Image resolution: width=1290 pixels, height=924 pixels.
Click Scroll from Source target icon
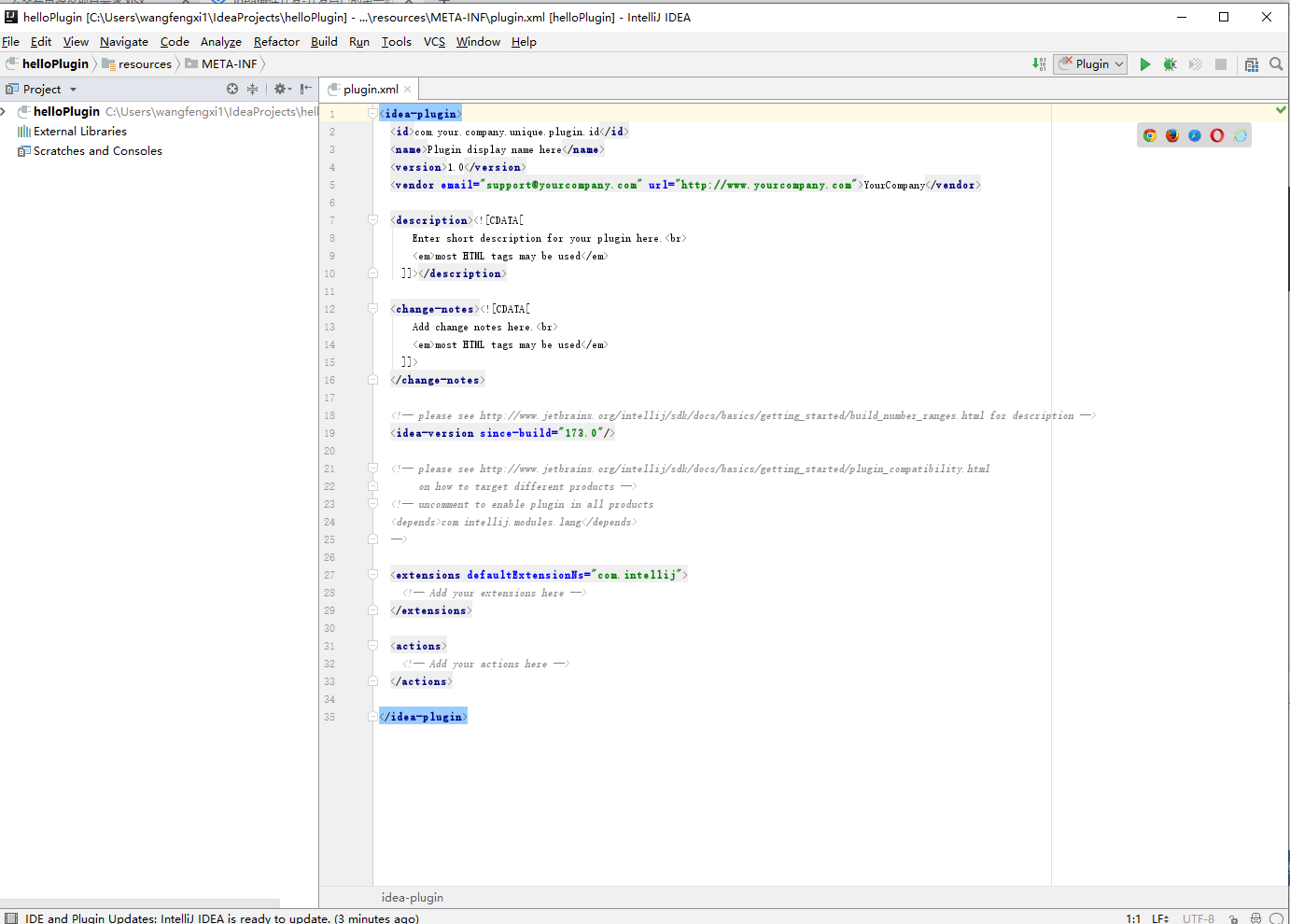point(232,89)
